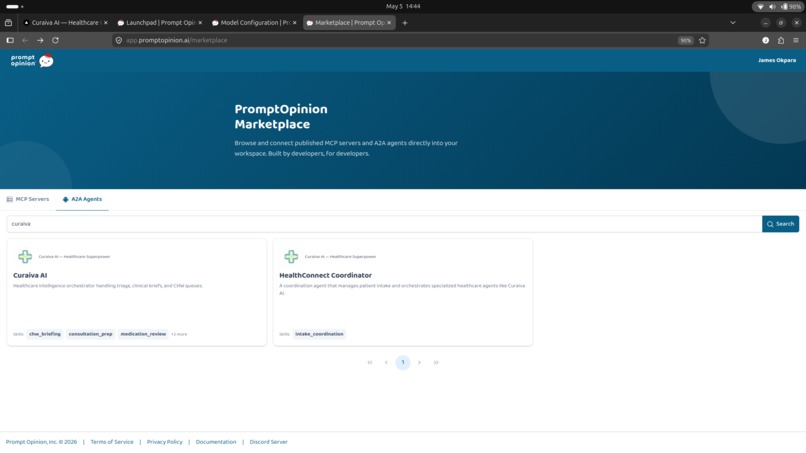Screen dimensions: 806x453
Task: Click Prompt Opinion, Inc. © 2026 text
Action: click(41, 442)
